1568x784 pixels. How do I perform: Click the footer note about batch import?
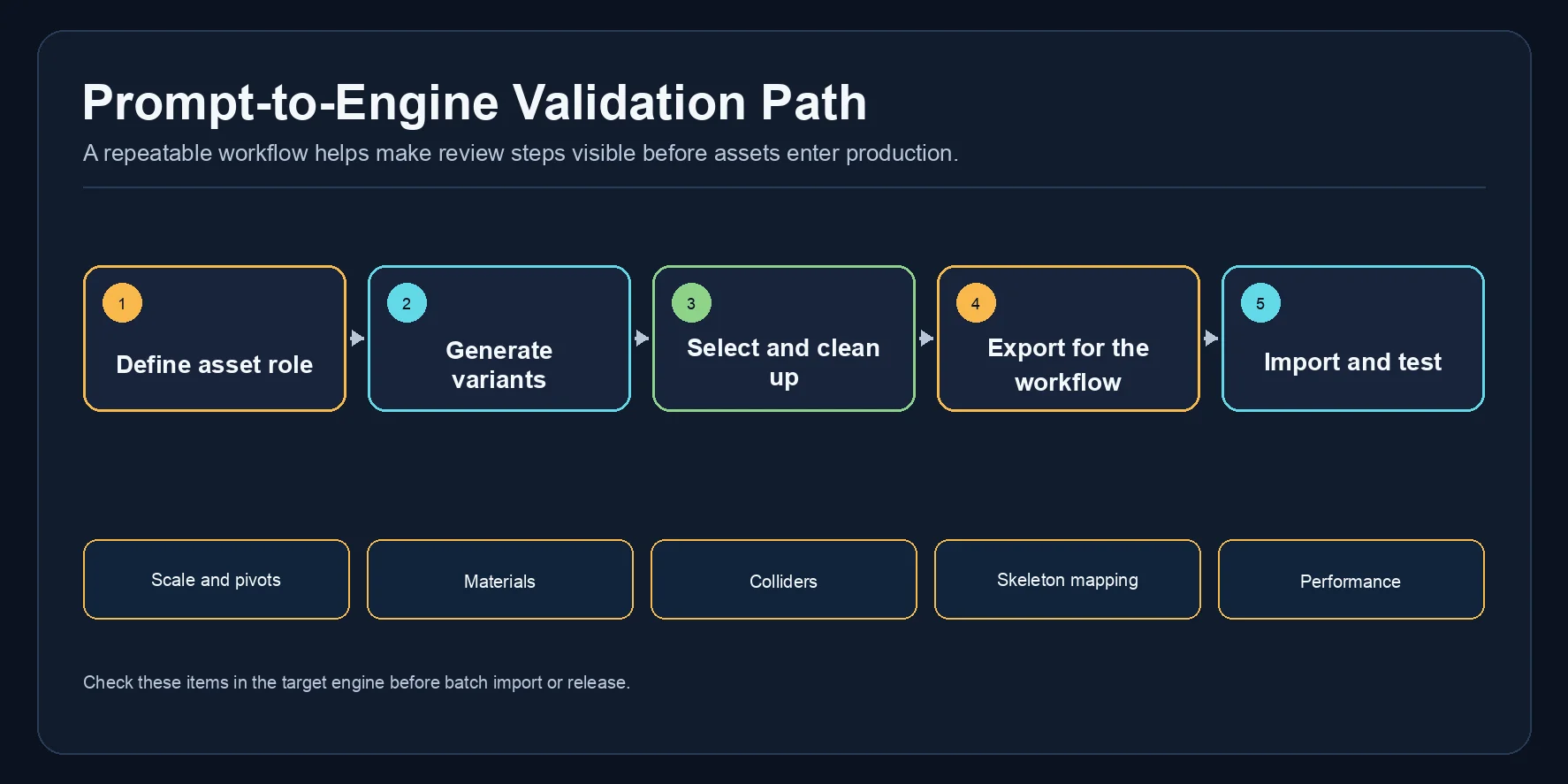click(356, 682)
